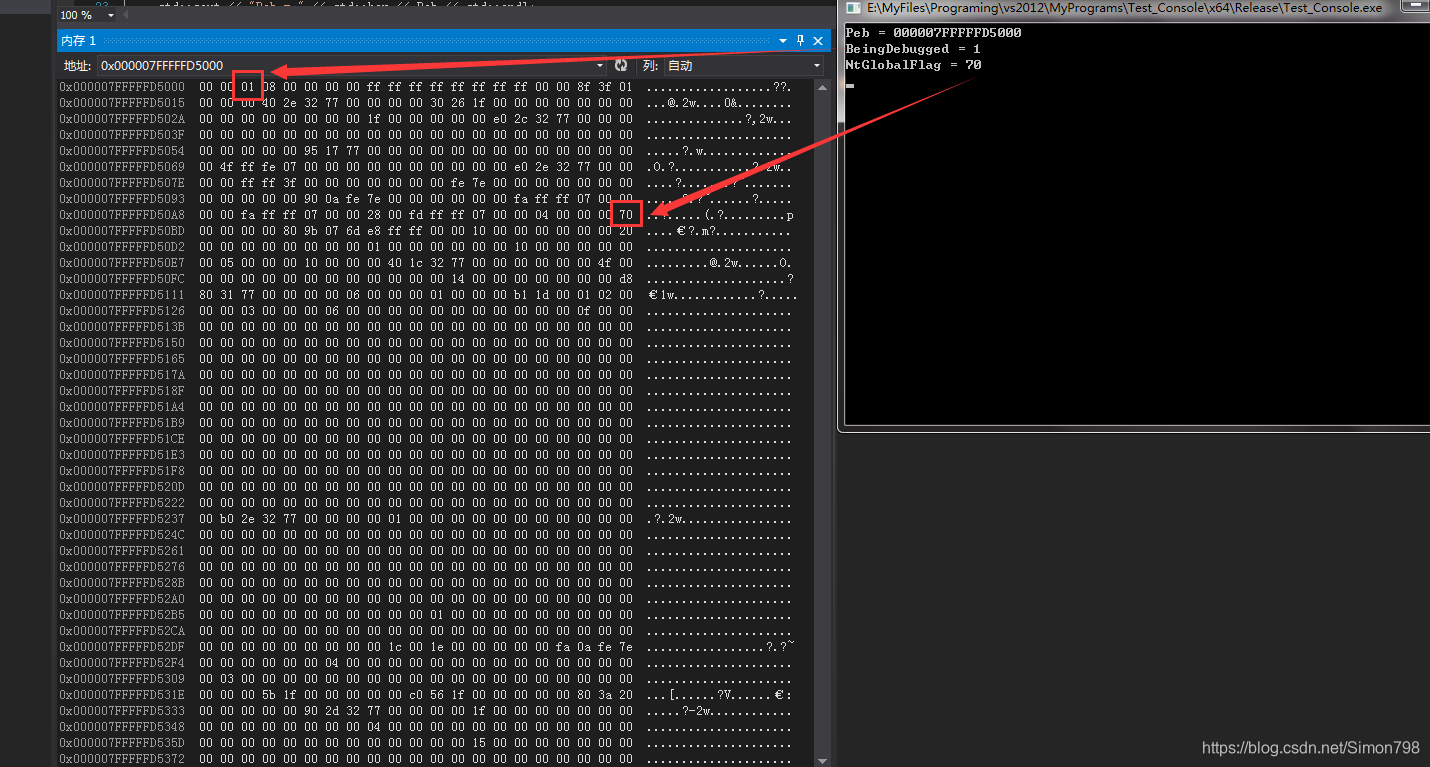Click the Test_Console.exe window system icon

click(852, 8)
